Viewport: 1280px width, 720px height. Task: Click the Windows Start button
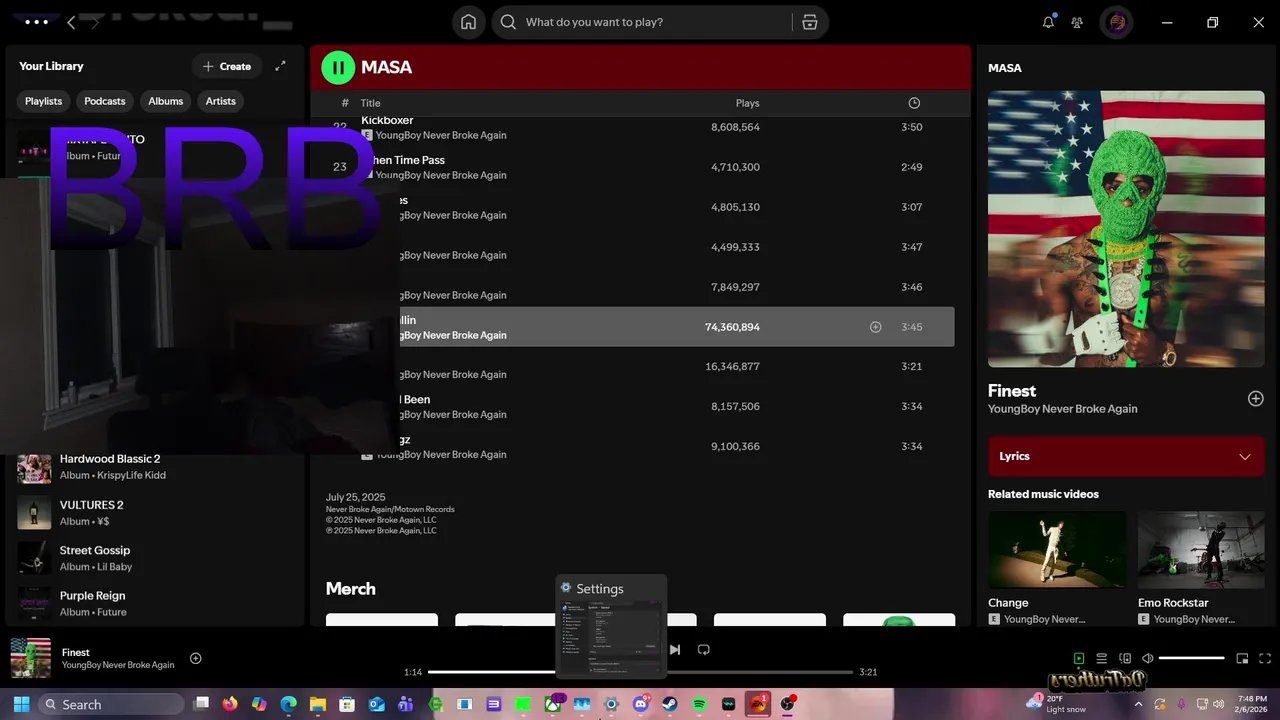22,704
